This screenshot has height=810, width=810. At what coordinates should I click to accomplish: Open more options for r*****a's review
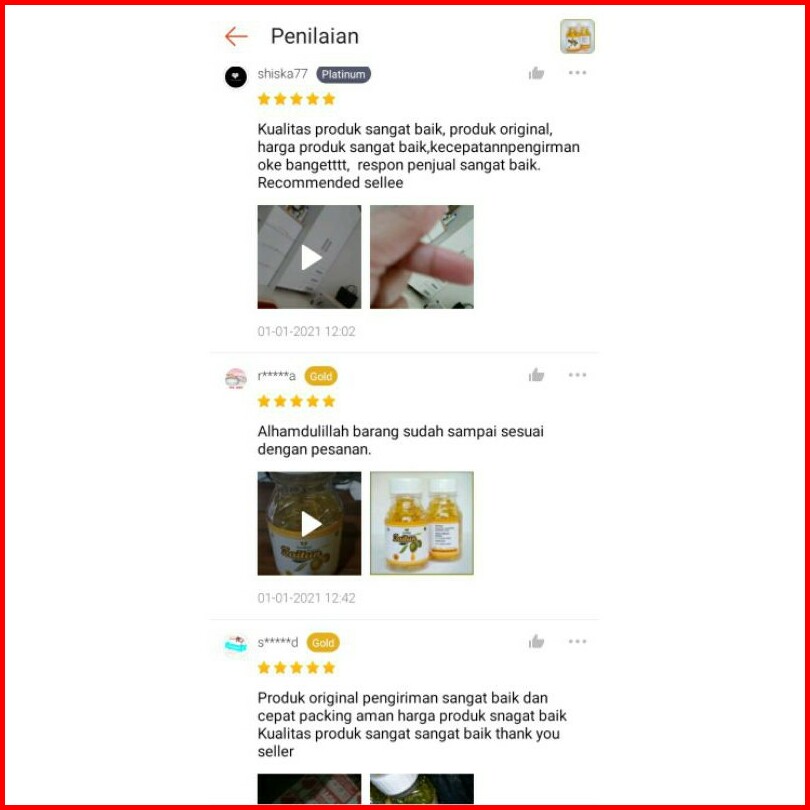(x=577, y=375)
